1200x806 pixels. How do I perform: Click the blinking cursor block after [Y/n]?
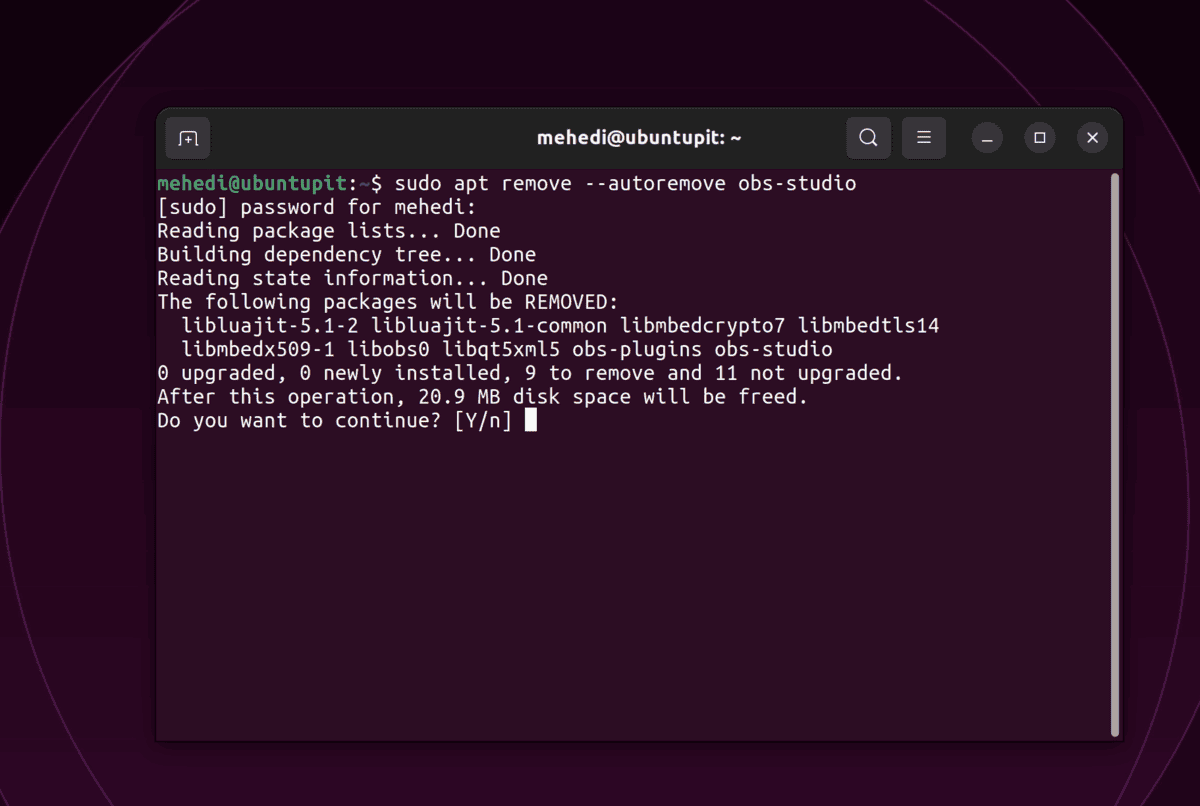(531, 421)
